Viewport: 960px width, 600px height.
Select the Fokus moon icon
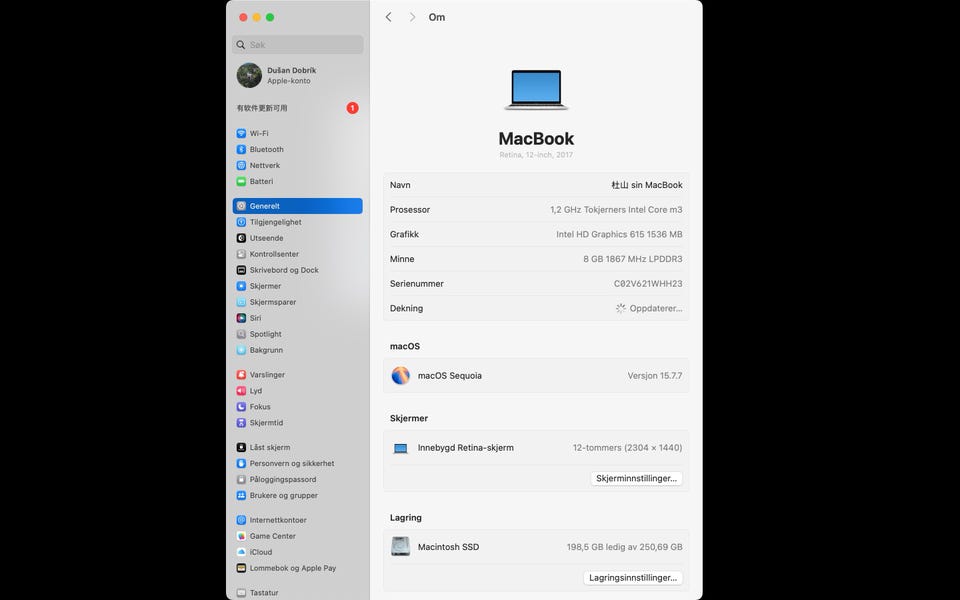(x=241, y=407)
